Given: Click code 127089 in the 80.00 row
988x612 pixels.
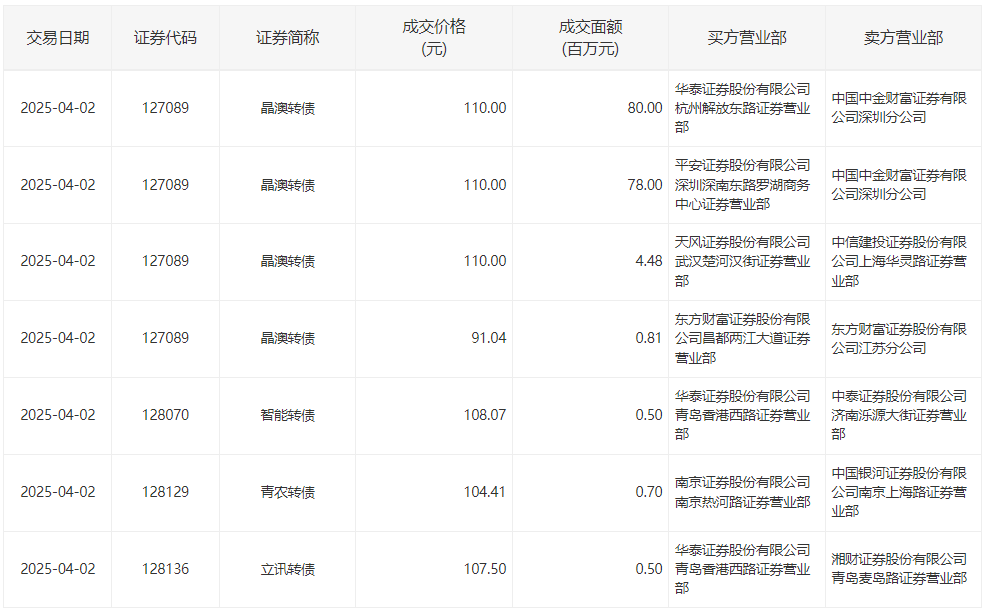Looking at the screenshot, I should point(165,108).
